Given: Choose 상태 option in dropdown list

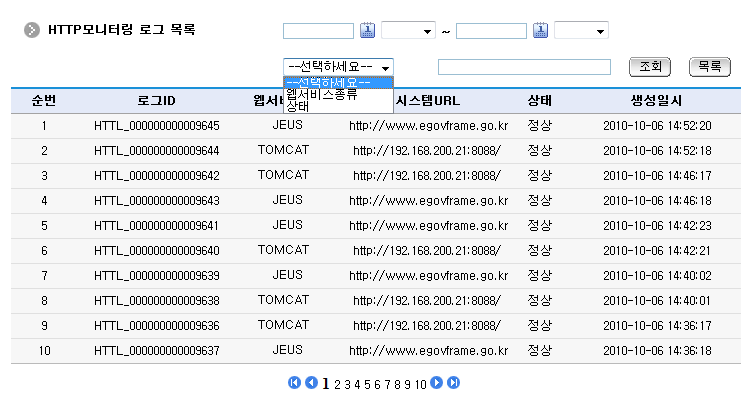Looking at the screenshot, I should coord(338,106).
